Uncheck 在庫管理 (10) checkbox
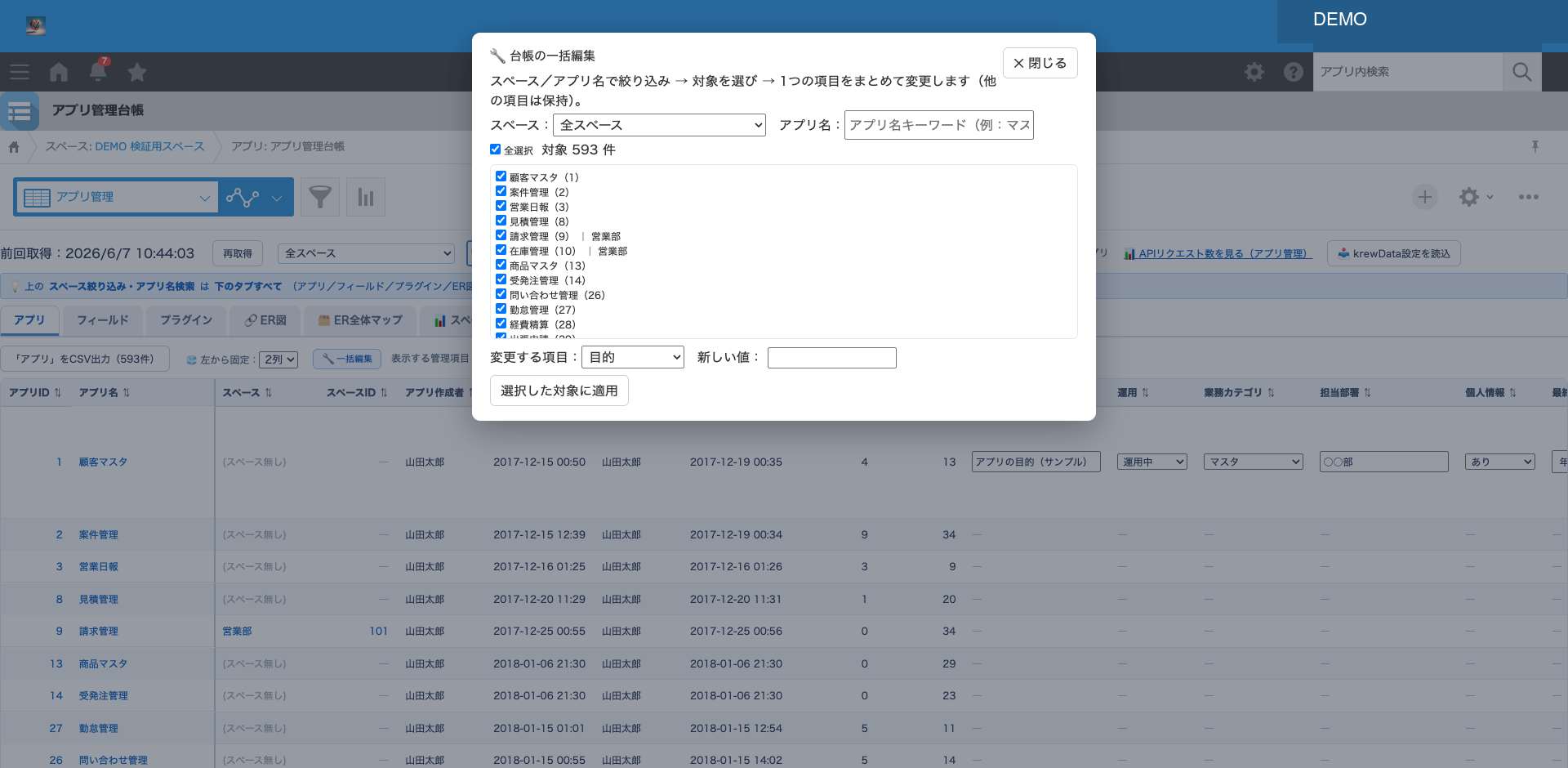 point(501,250)
